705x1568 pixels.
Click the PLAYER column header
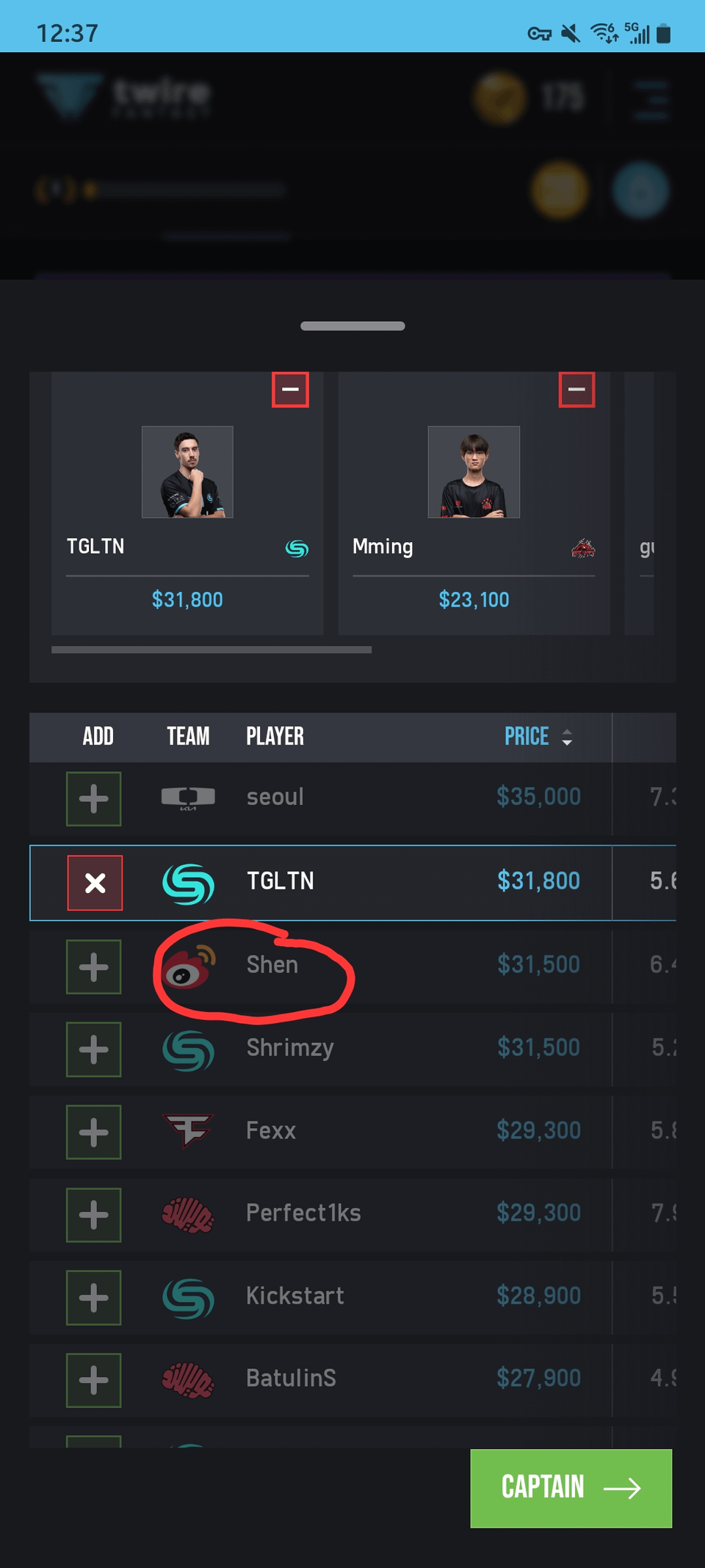[x=275, y=737]
